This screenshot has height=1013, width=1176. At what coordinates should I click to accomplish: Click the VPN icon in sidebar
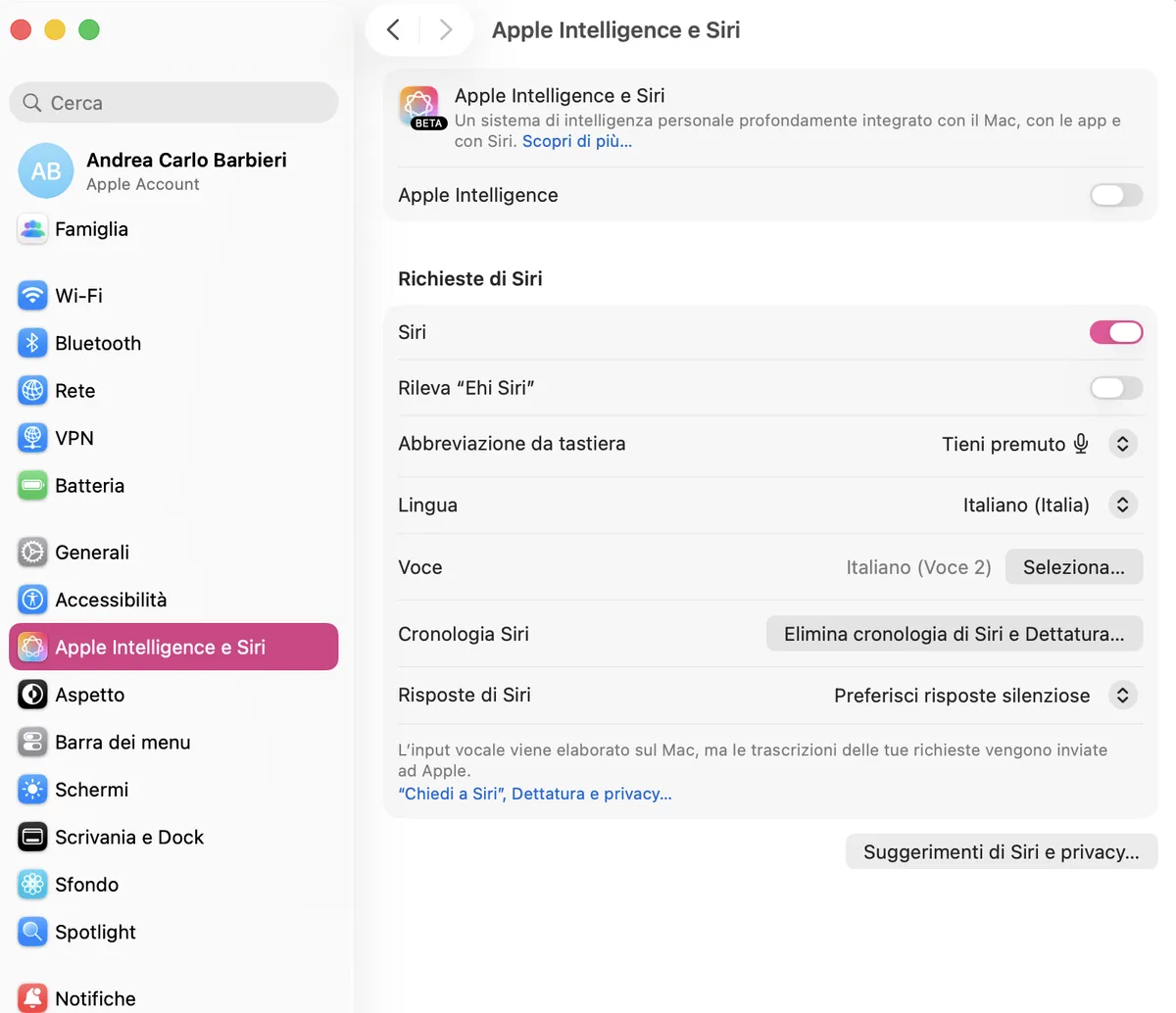tap(32, 438)
